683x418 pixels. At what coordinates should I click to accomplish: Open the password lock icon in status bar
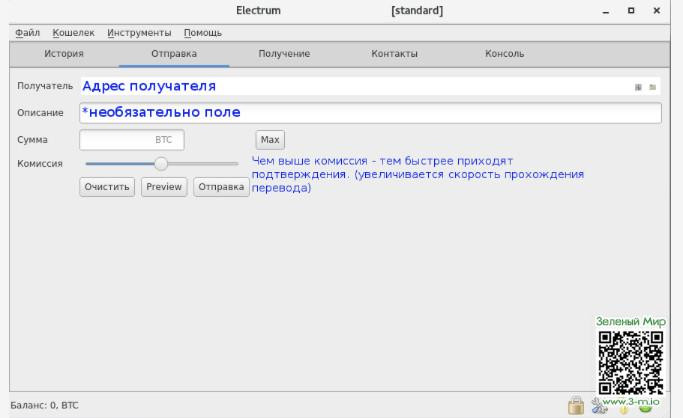click(x=576, y=404)
